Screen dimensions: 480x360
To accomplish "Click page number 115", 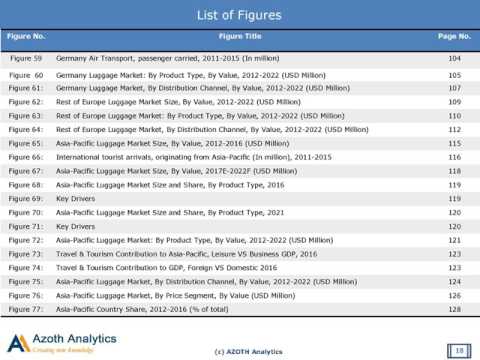I will 455,144.
